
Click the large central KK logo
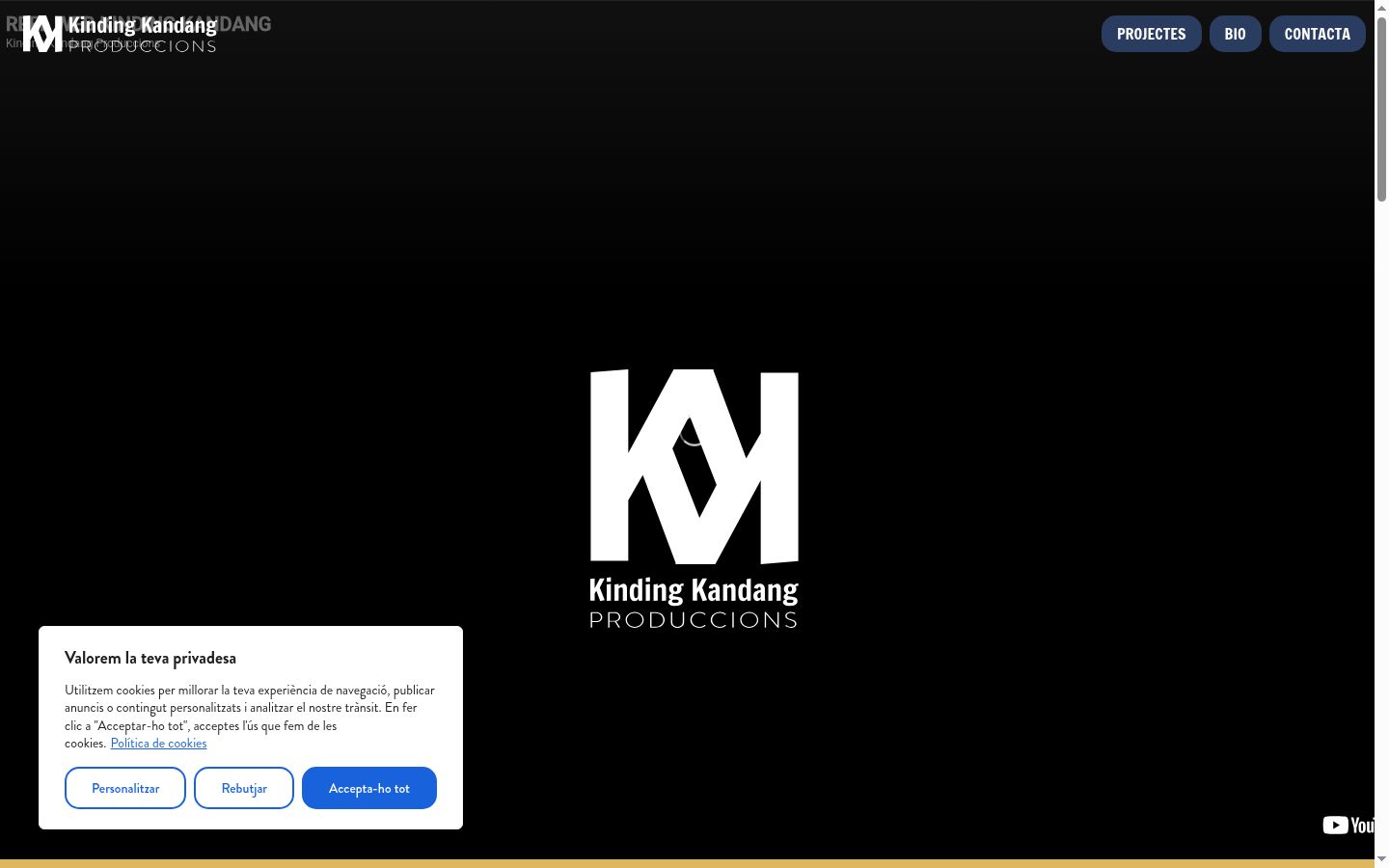coord(694,499)
